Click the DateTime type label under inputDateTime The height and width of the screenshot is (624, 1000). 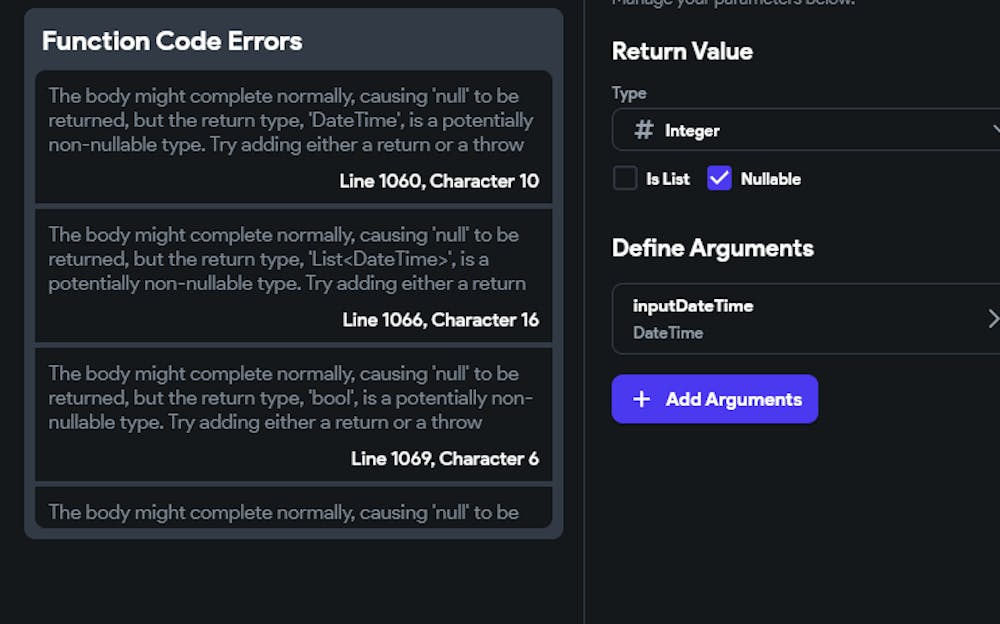click(667, 333)
